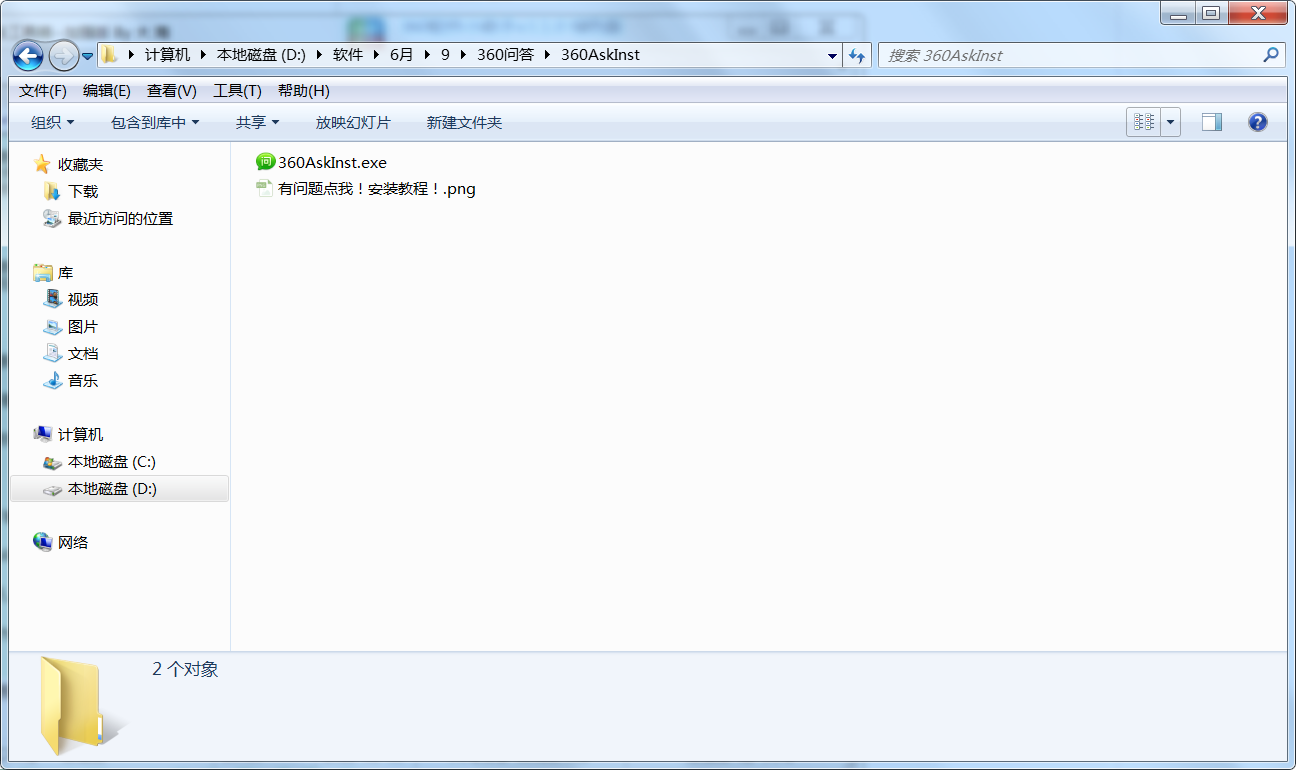Click the Back navigation arrow button
1296x770 pixels.
(x=28, y=56)
